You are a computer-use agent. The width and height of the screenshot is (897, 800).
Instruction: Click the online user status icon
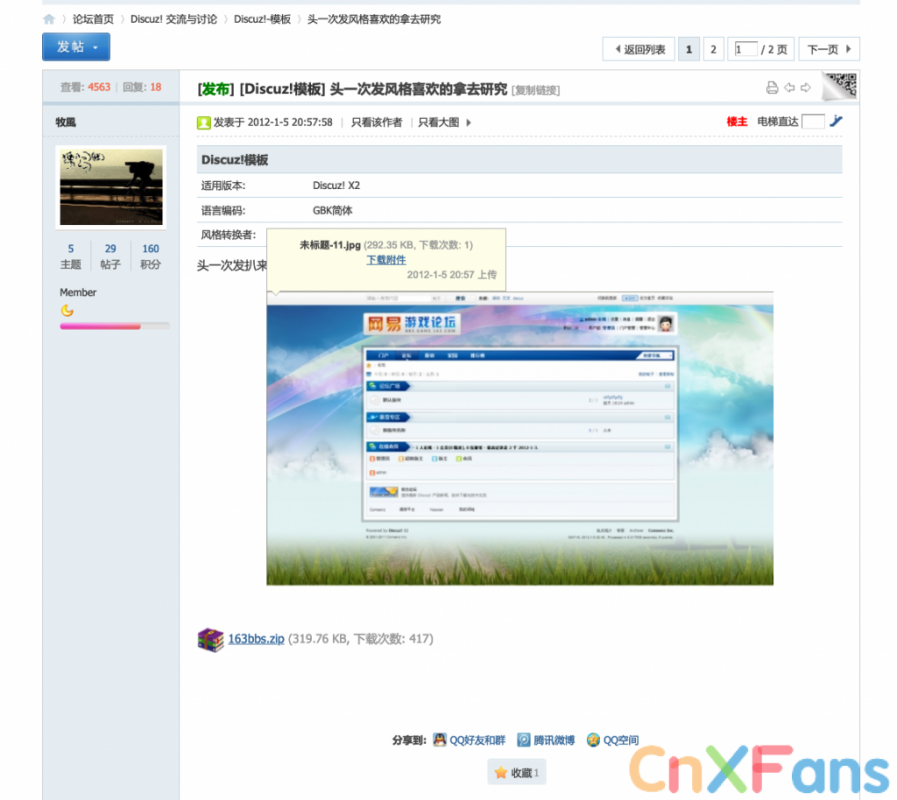204,122
